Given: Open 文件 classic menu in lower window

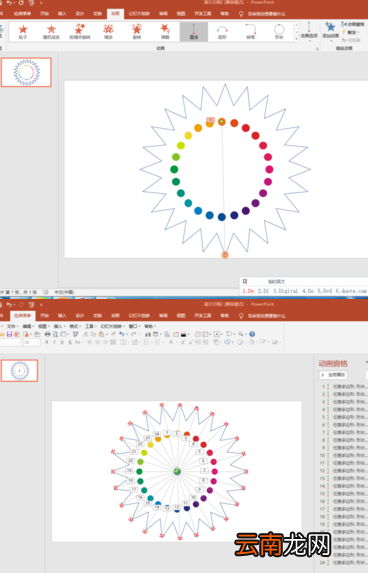Looking at the screenshot, I should pyautogui.click(x=12, y=326).
